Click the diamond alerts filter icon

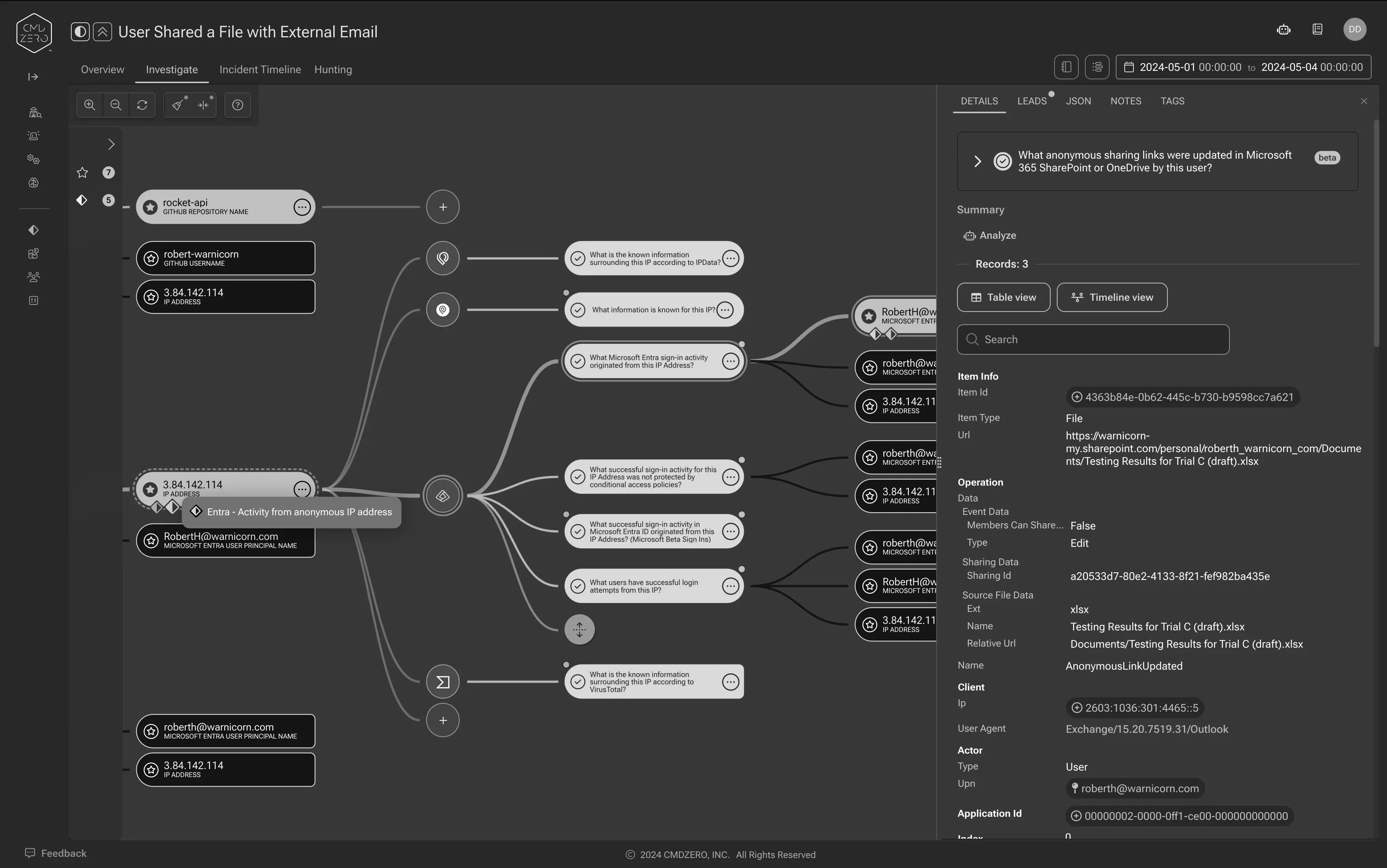pyautogui.click(x=82, y=200)
